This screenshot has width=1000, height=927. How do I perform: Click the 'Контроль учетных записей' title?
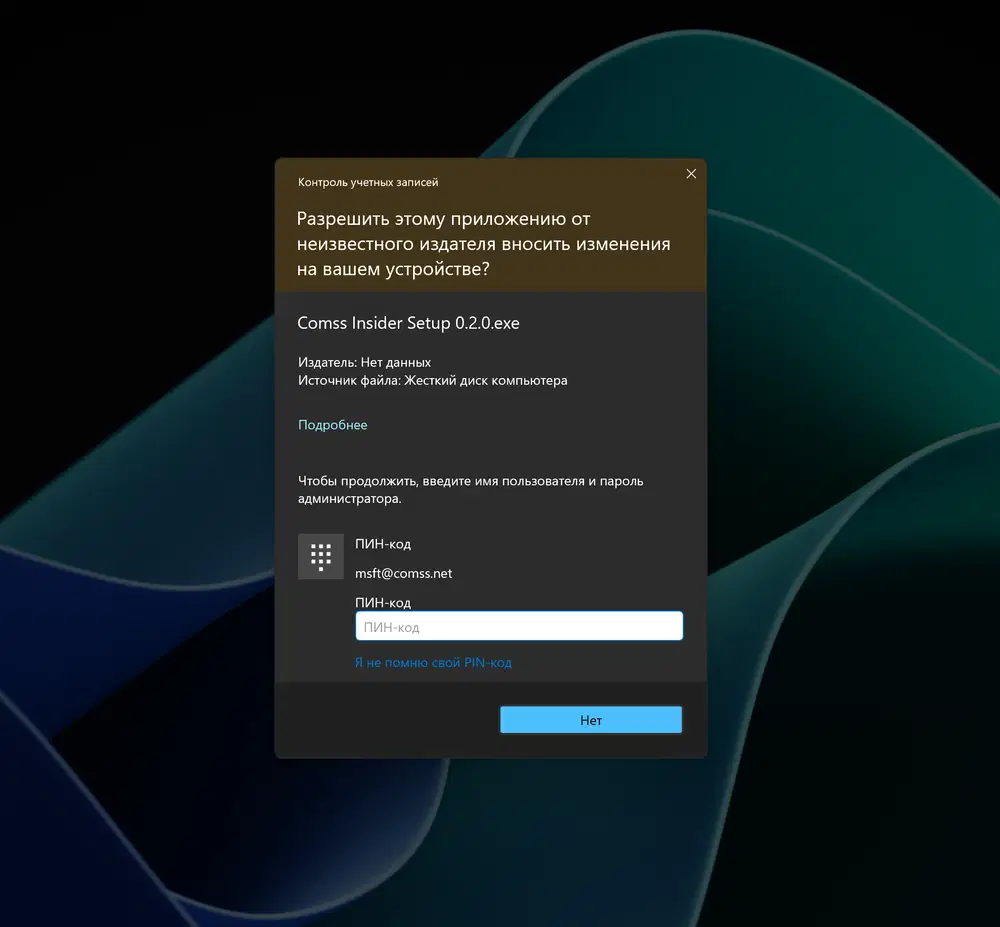368,182
